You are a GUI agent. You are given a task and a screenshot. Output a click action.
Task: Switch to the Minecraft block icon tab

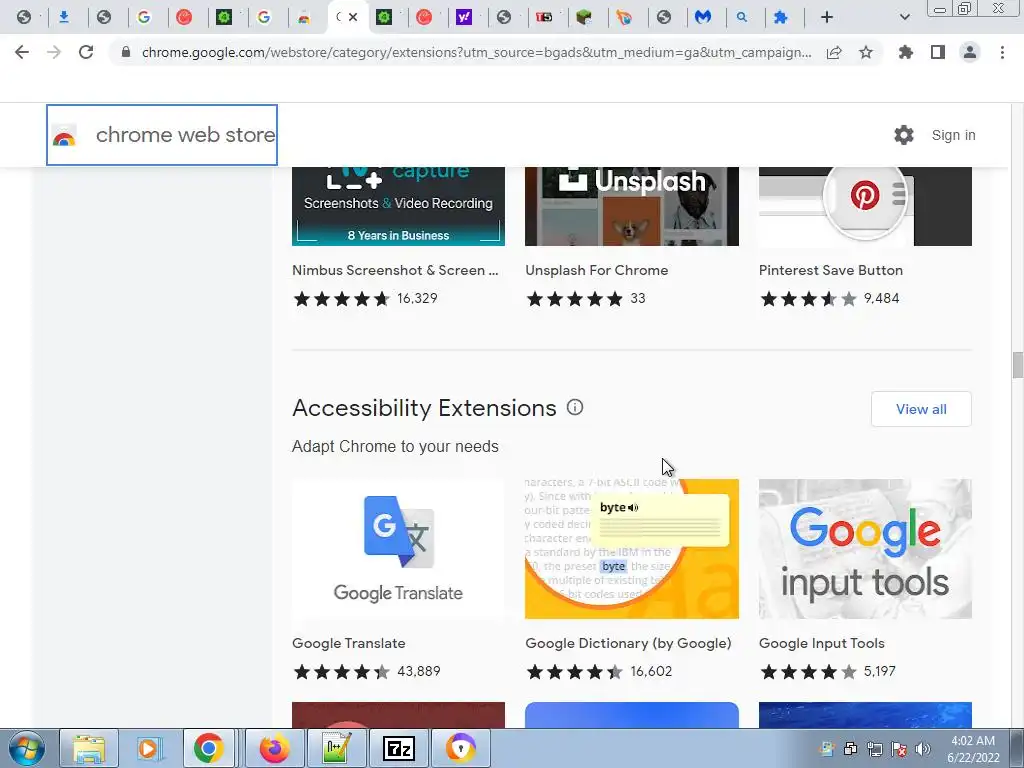[x=584, y=18]
